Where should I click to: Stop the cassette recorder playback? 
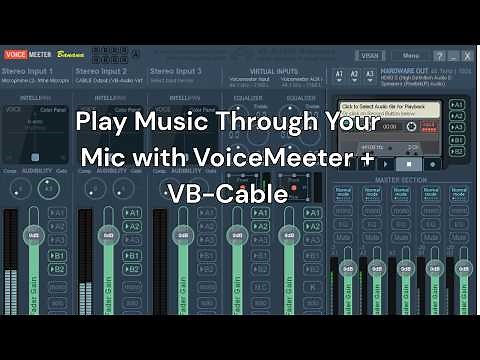click(x=409, y=164)
